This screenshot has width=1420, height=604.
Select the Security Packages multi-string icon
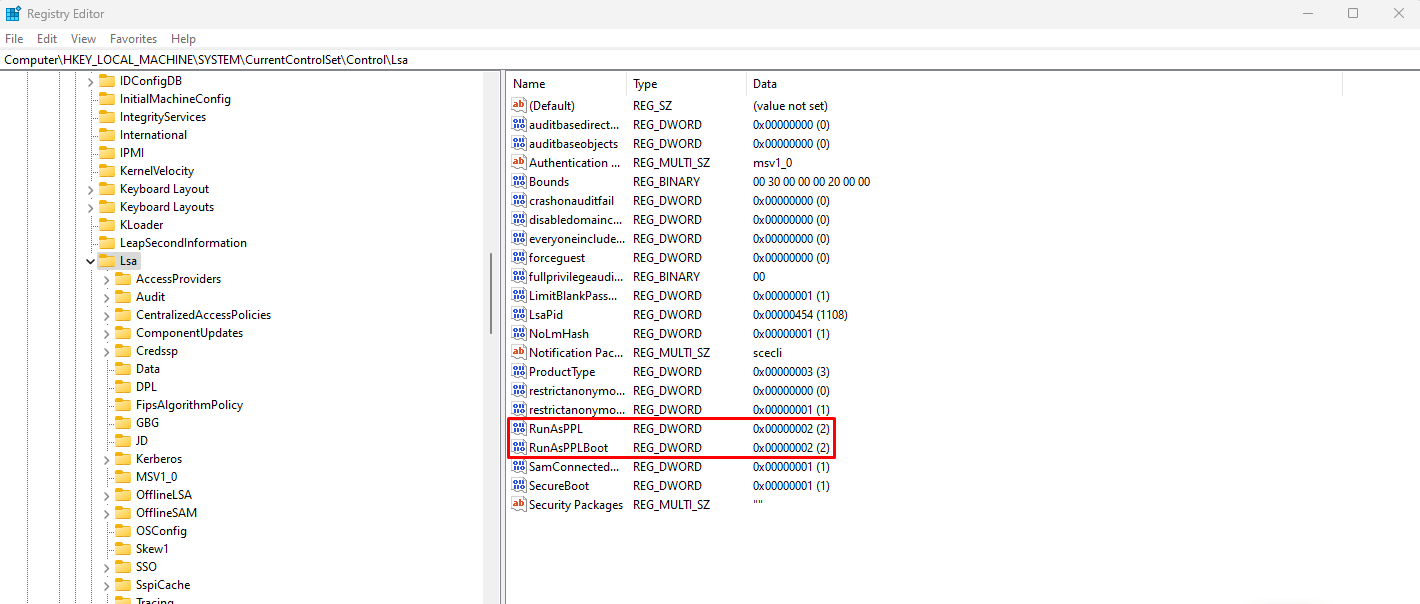tap(519, 505)
